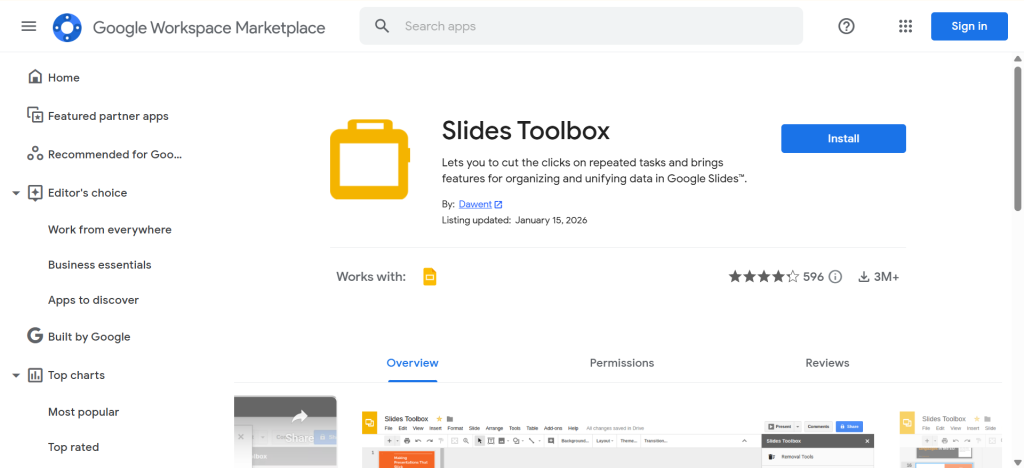
Task: Click the downloads arrow icon
Action: point(863,277)
